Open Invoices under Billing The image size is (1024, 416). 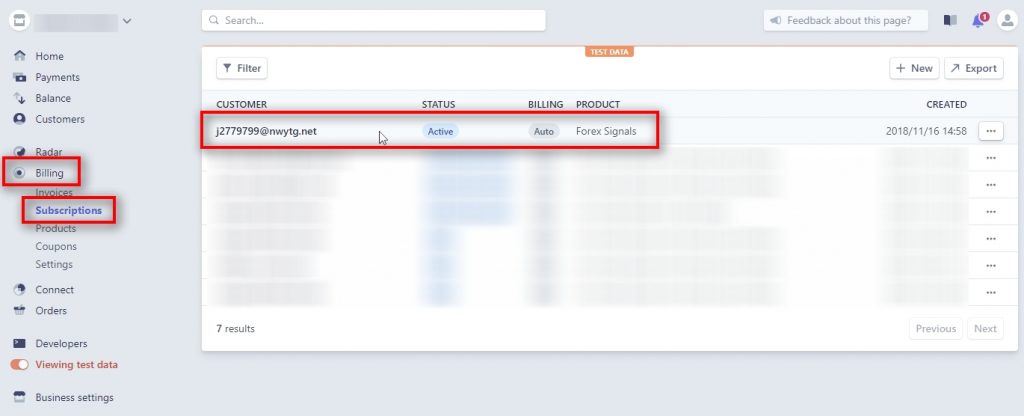tap(54, 192)
